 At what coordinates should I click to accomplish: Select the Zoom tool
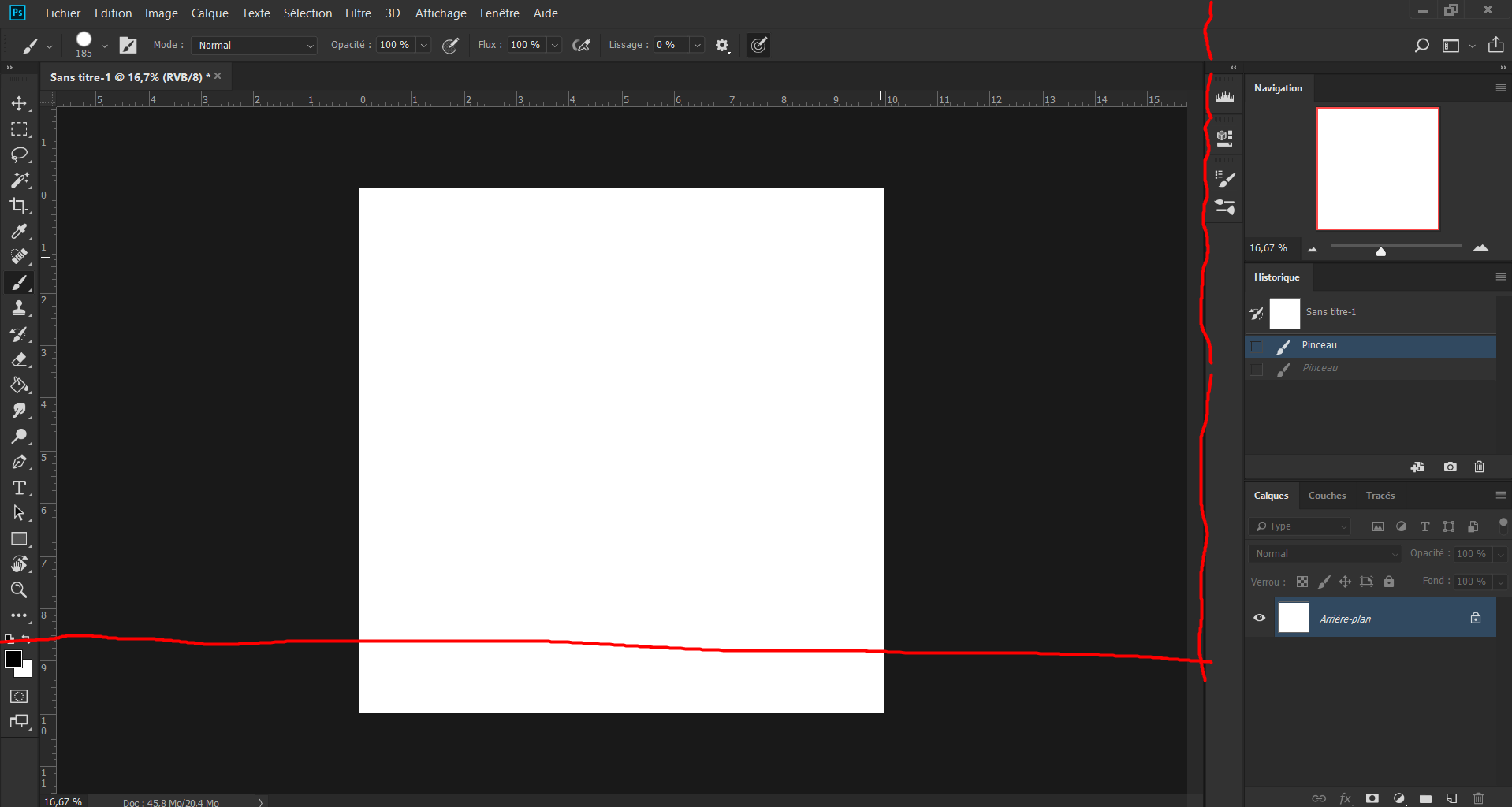[x=20, y=589]
